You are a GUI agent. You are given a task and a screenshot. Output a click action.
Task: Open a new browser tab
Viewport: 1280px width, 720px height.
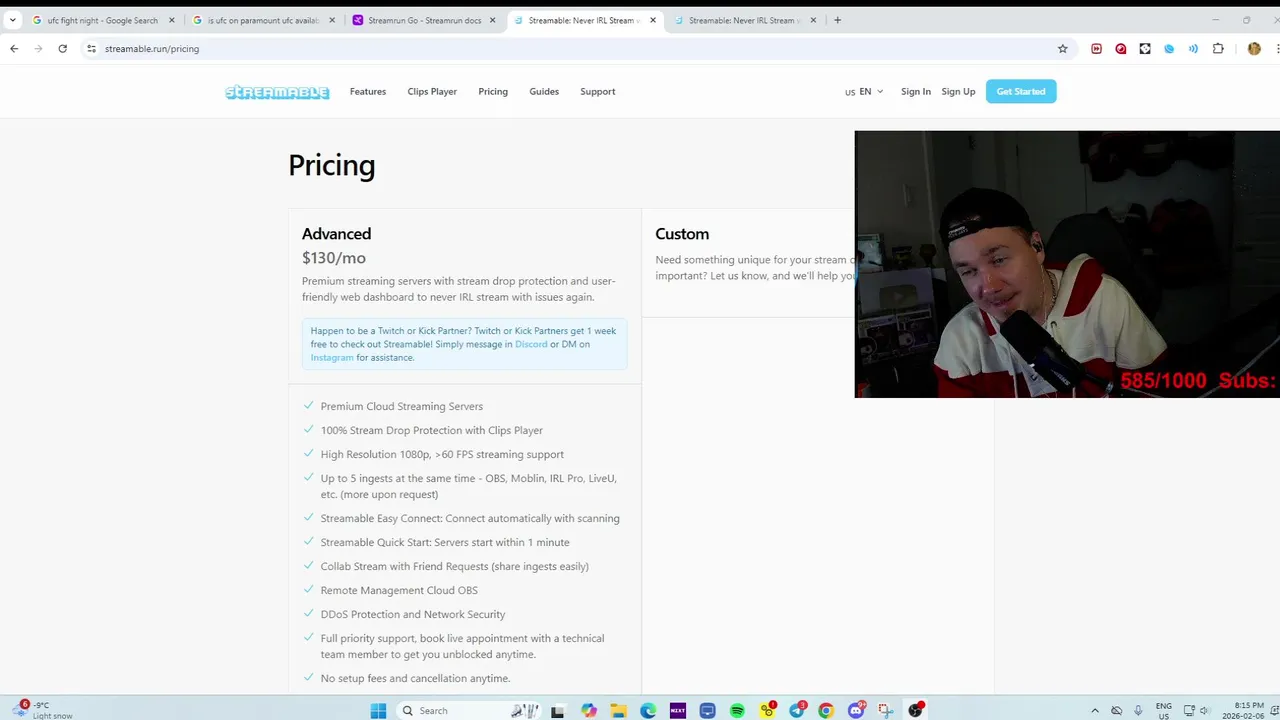pos(837,20)
